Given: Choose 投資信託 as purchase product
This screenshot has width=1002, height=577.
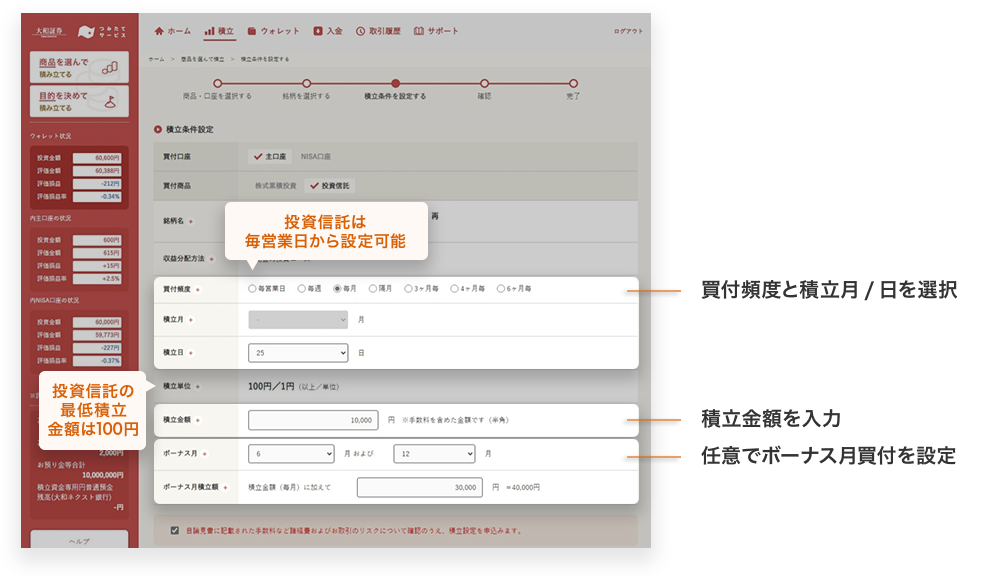Looking at the screenshot, I should 330,186.
